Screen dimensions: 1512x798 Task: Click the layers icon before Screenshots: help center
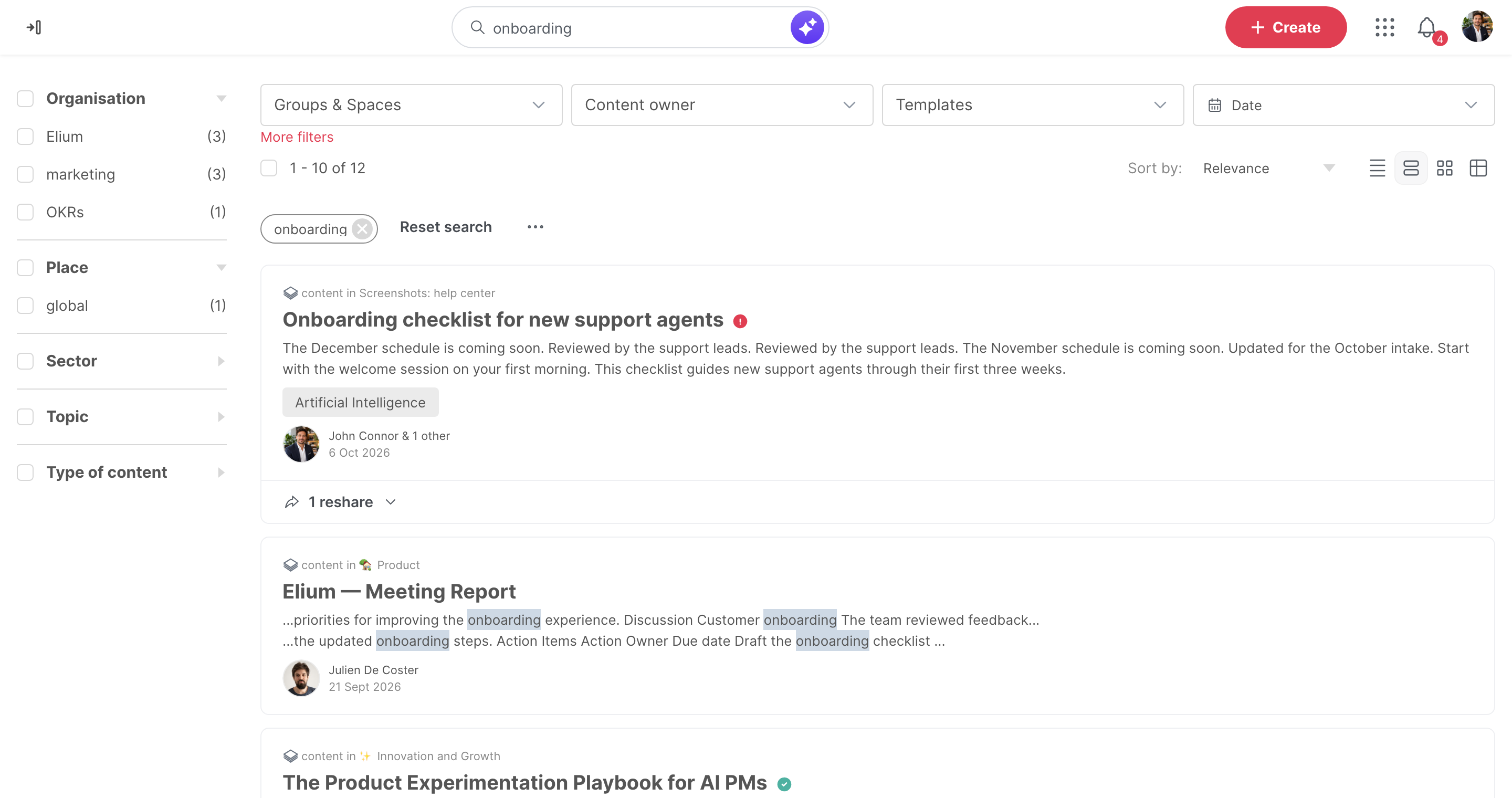click(290, 293)
